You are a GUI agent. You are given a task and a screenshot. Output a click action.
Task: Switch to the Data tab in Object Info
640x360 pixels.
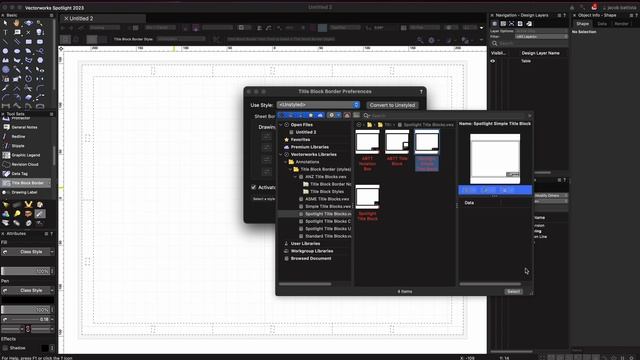pyautogui.click(x=602, y=24)
